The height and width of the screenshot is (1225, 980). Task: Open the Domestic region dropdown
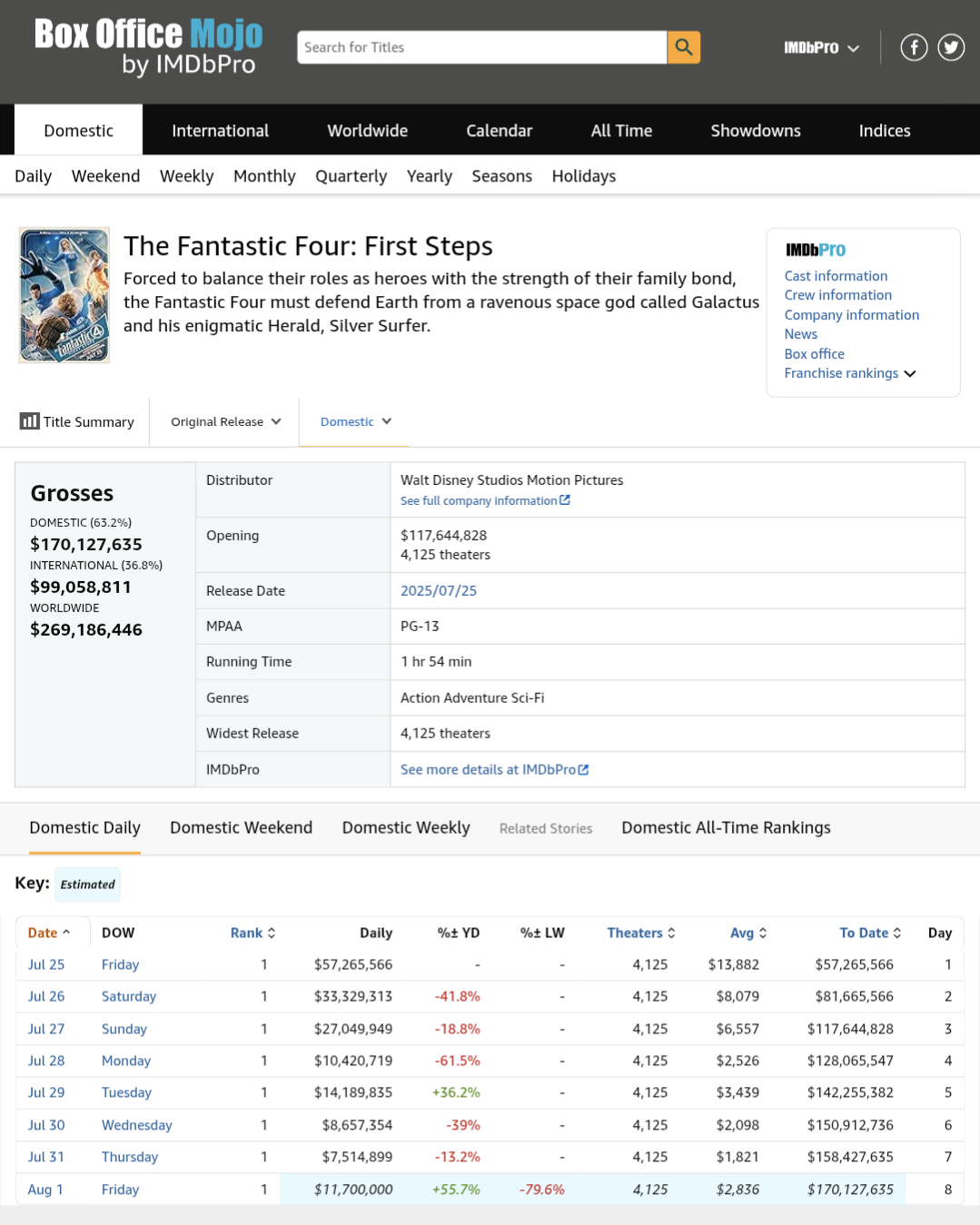pos(355,421)
